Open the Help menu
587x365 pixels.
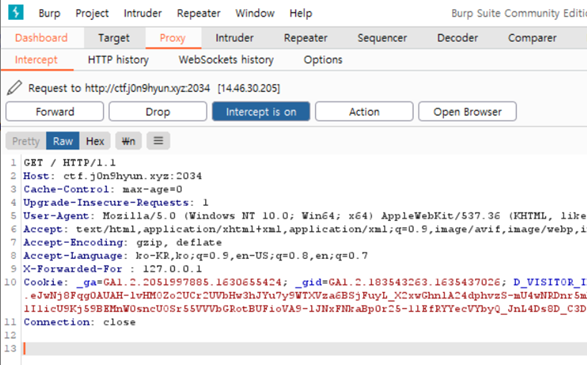coord(301,13)
